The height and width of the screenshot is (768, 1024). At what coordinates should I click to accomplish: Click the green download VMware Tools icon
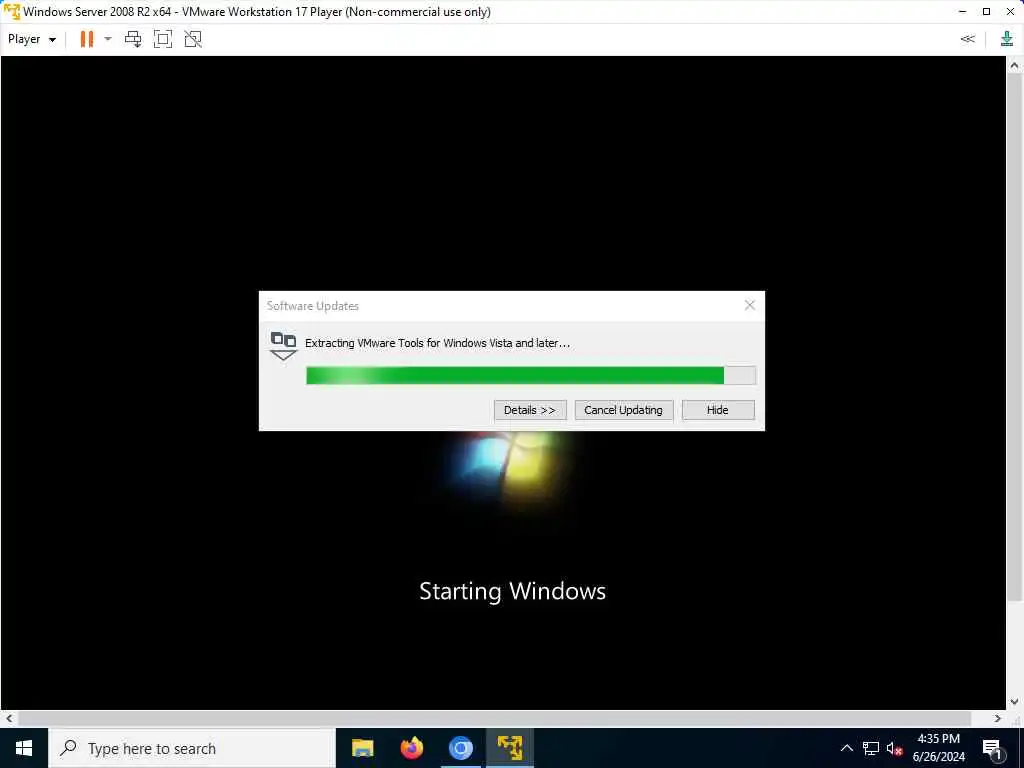coord(1006,39)
